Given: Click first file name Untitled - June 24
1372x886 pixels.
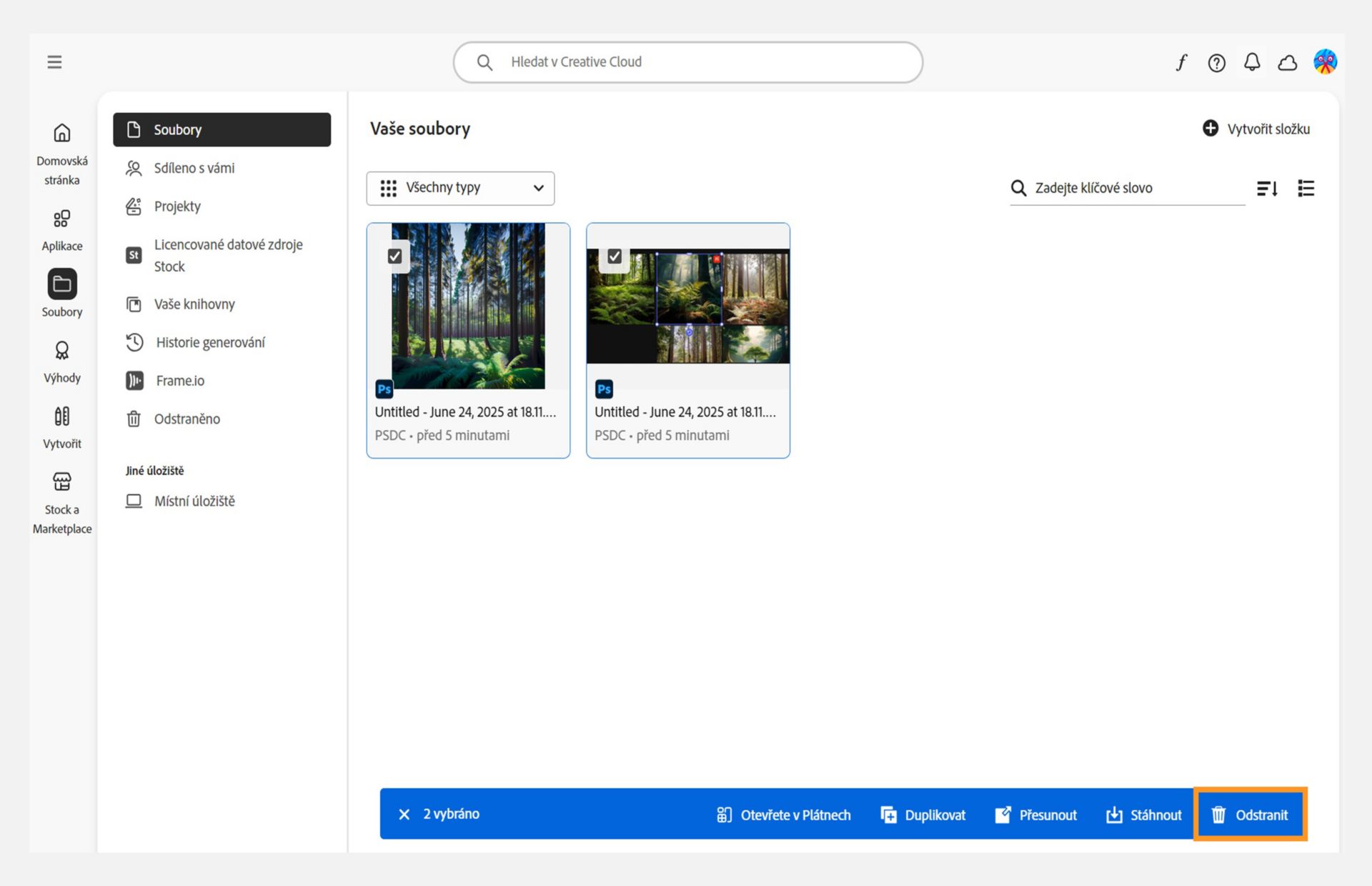Looking at the screenshot, I should [x=465, y=412].
